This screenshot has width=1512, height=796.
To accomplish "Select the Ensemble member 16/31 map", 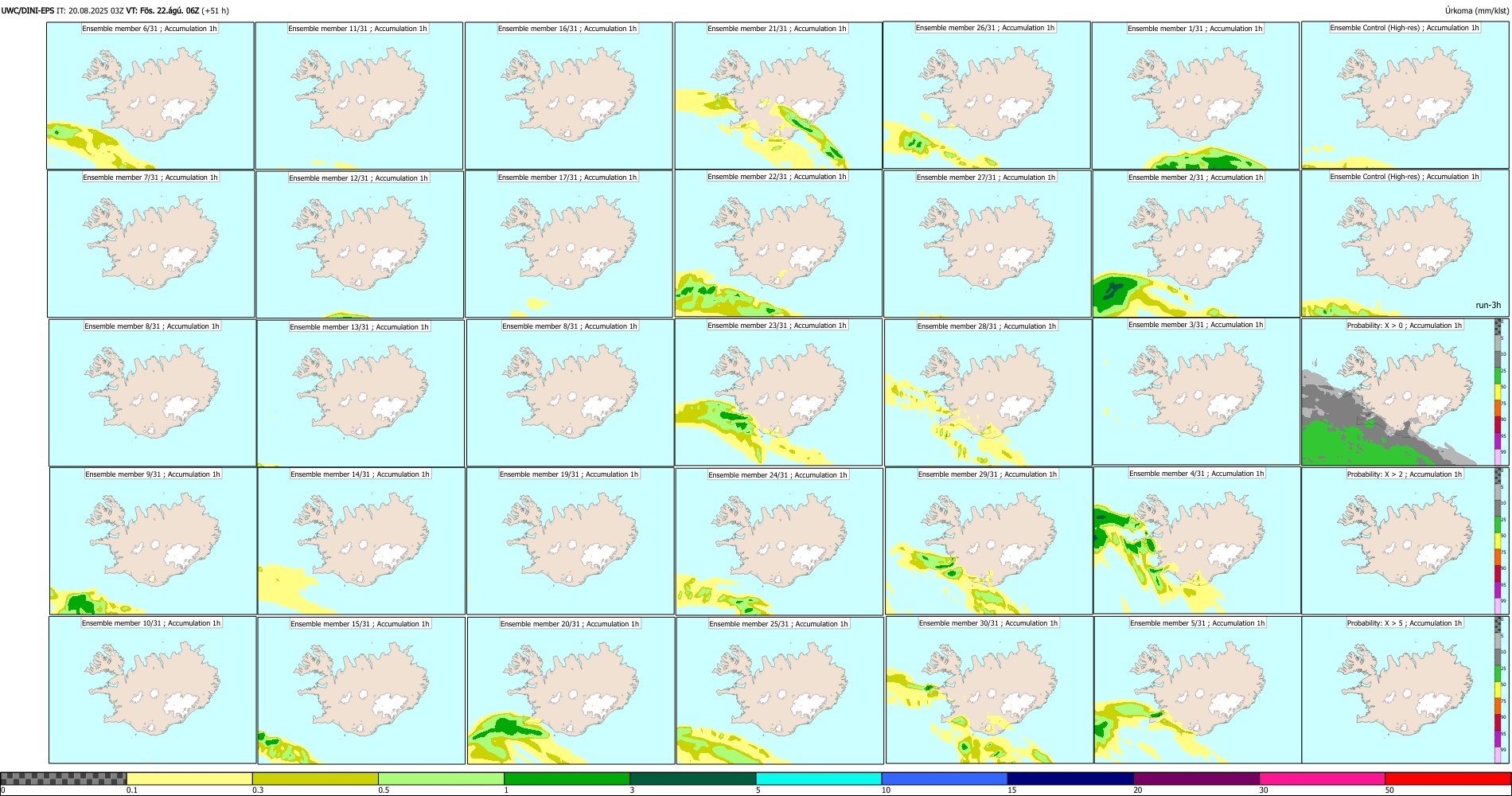I will [x=569, y=96].
